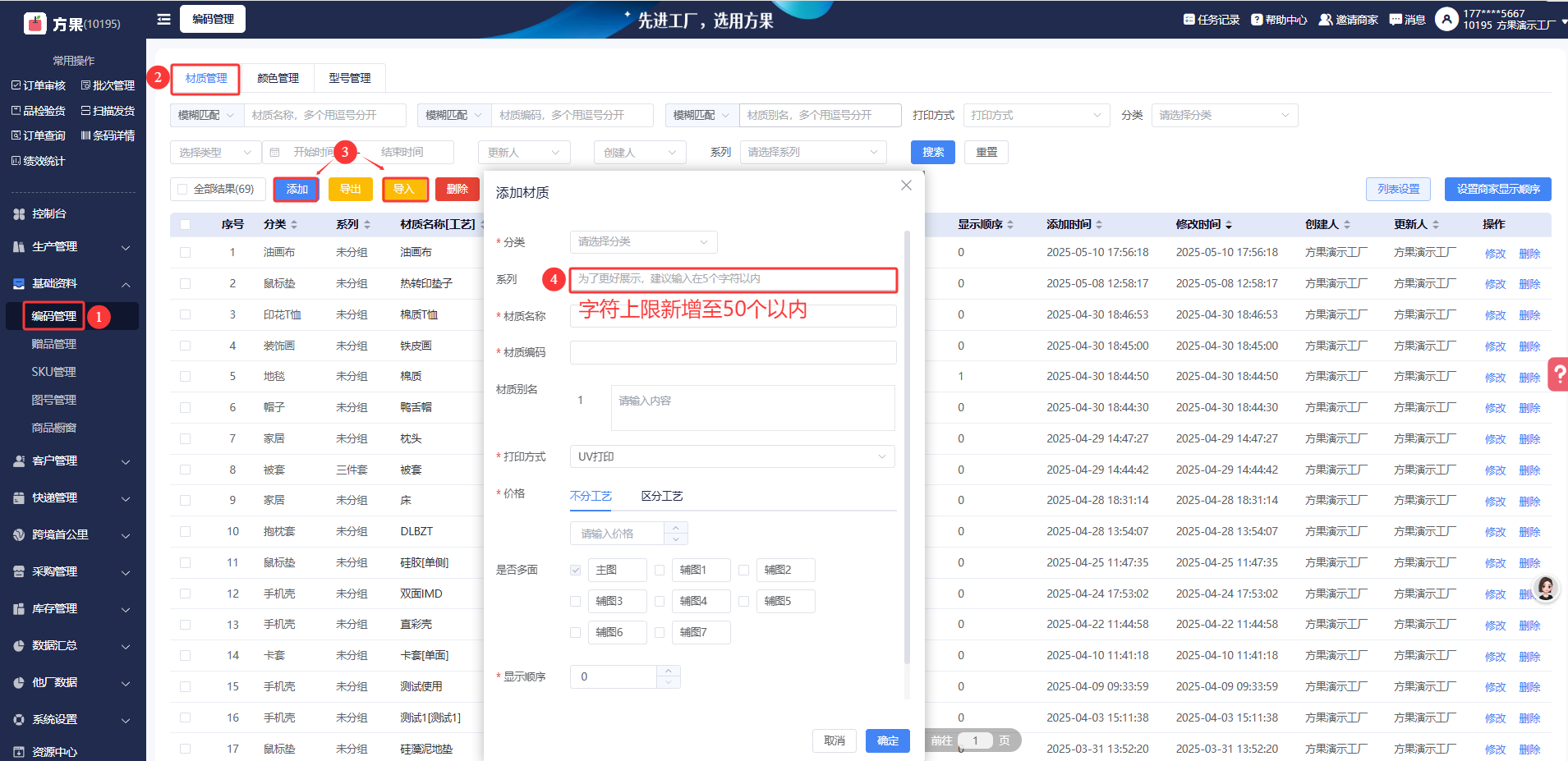Open the 创建人 filter dropdown
The height and width of the screenshot is (761, 1568).
(640, 153)
